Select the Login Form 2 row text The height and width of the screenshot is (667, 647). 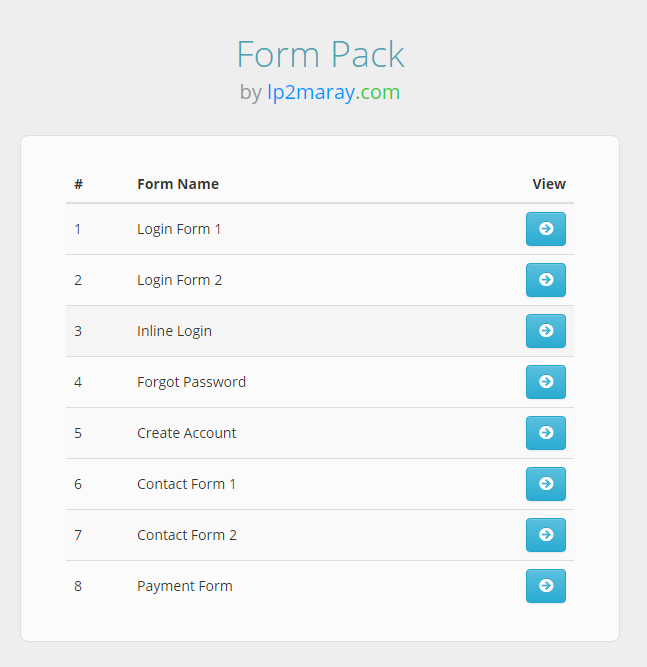(180, 280)
